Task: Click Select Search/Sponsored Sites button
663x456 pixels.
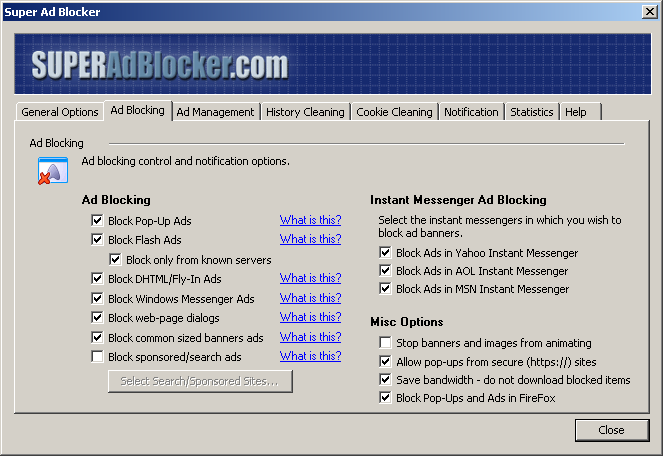Action: click(200, 381)
